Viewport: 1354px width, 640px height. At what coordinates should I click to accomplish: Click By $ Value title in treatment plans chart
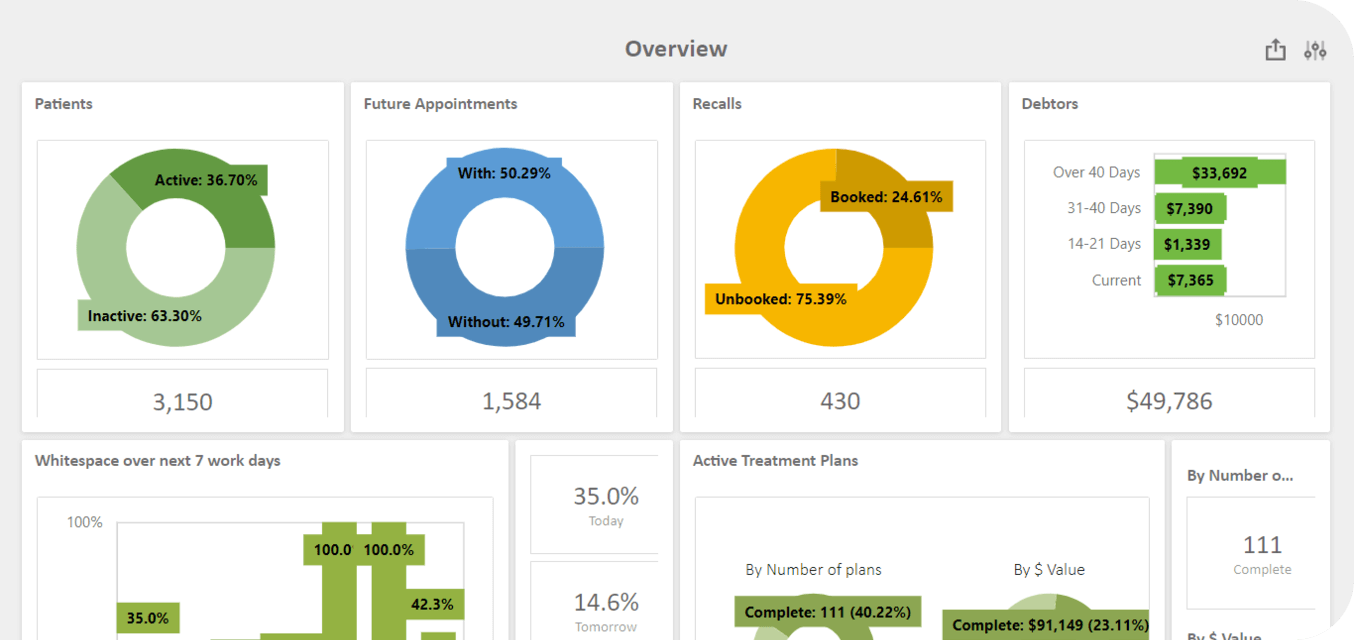pyautogui.click(x=1049, y=570)
